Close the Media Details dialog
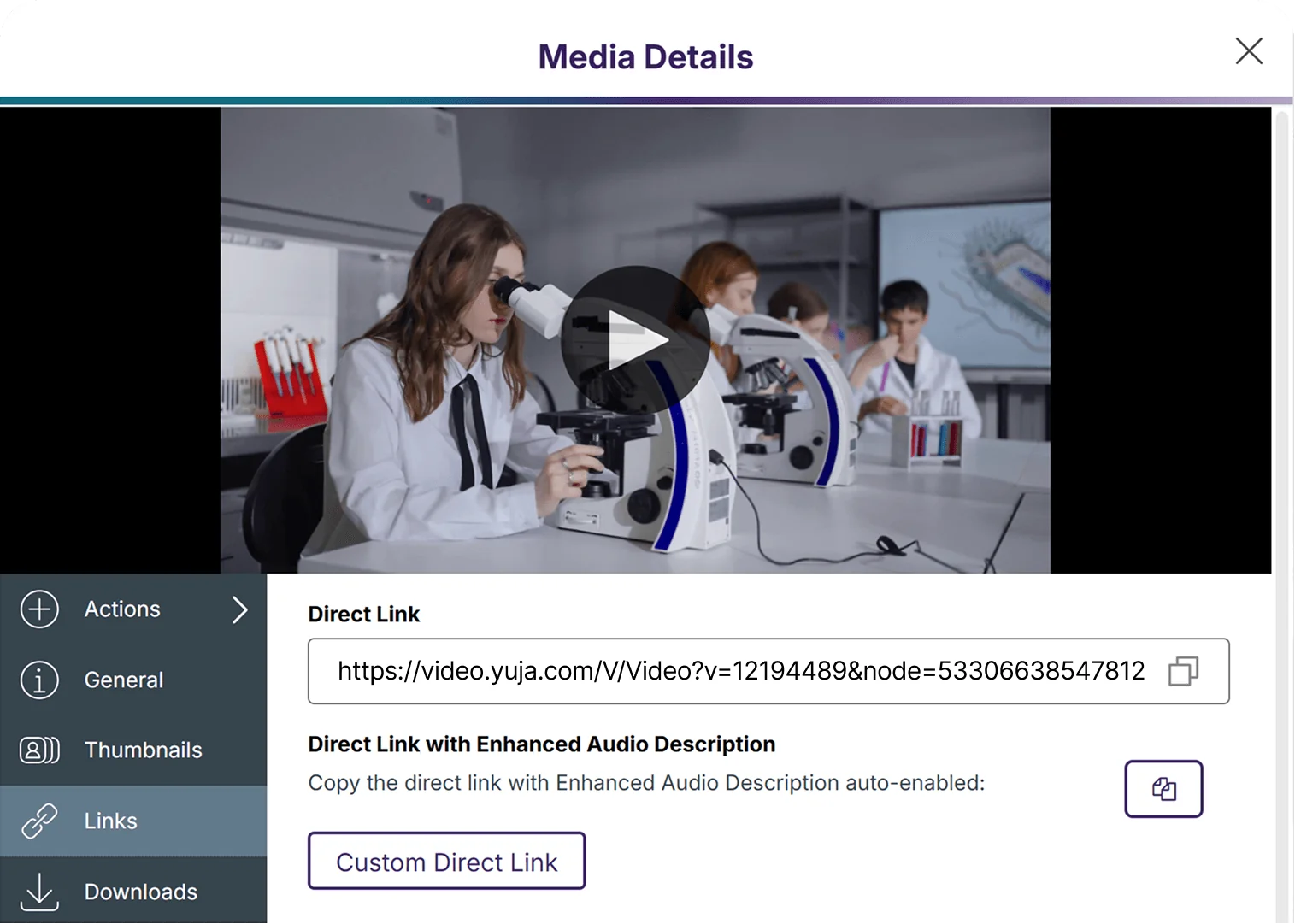This screenshot has width=1295, height=924. (x=1249, y=51)
